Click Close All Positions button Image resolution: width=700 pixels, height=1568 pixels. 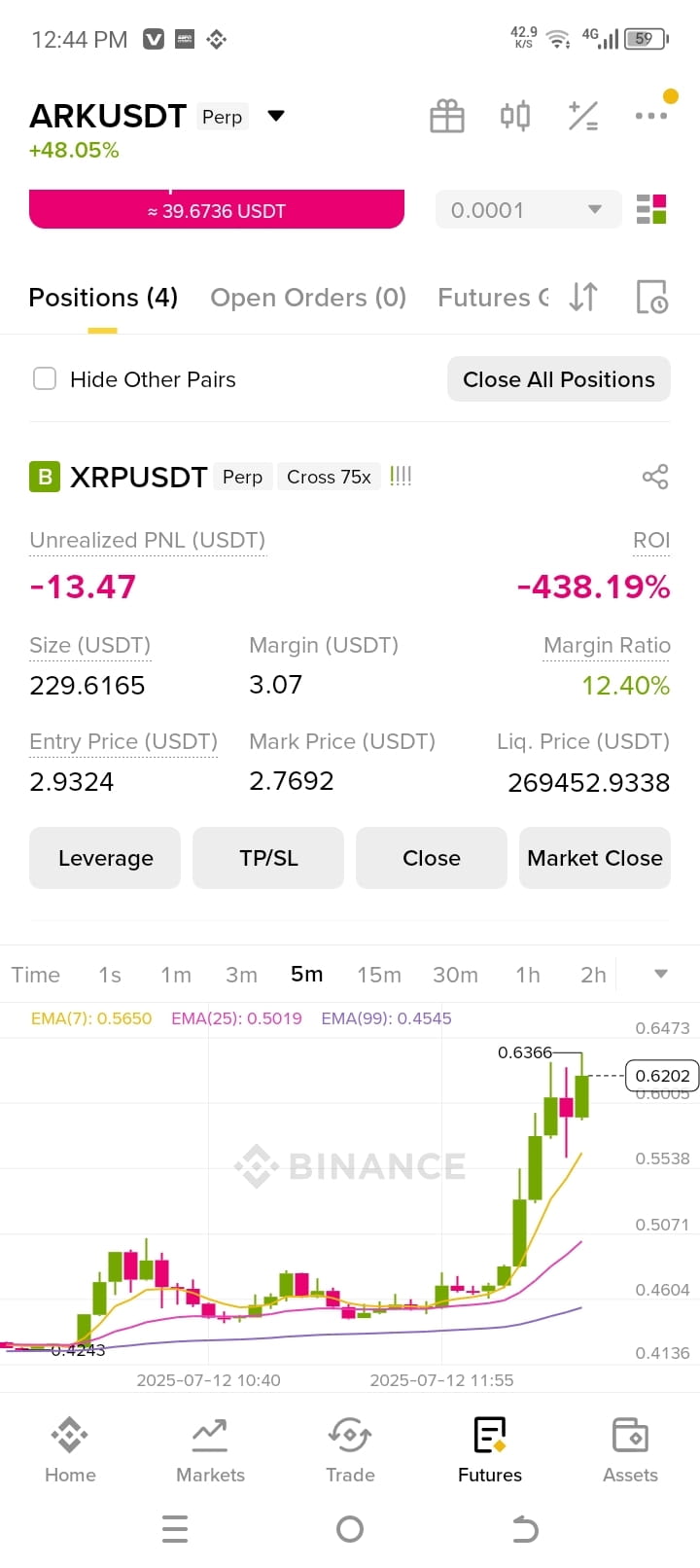coord(559,379)
